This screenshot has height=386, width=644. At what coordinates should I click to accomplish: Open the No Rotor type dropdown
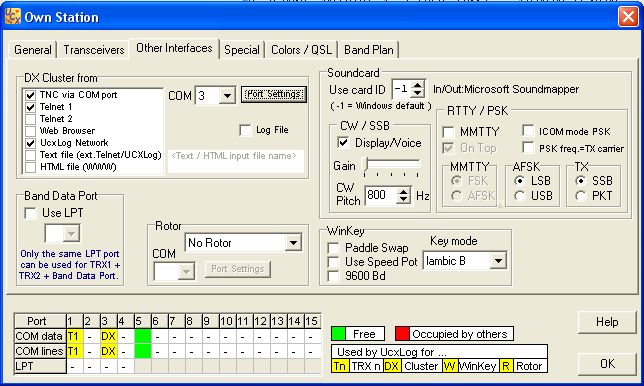293,243
